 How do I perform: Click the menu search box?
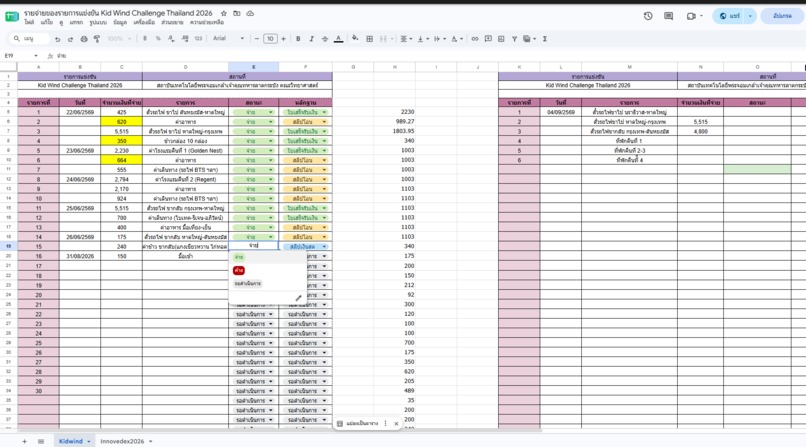pyautogui.click(x=29, y=39)
